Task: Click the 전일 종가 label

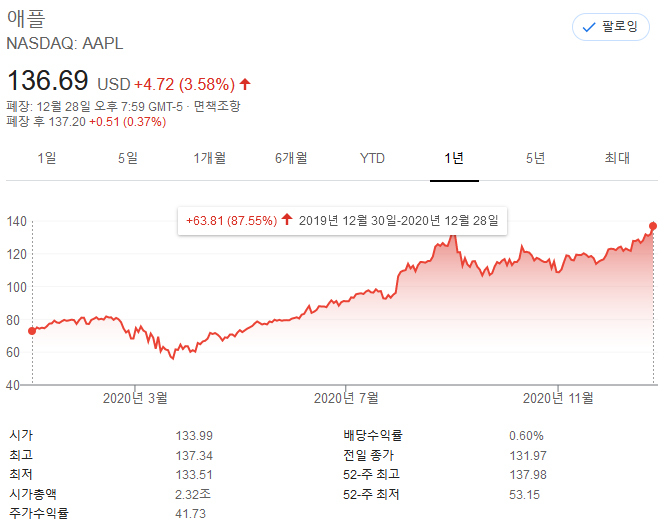Action: click(x=369, y=455)
